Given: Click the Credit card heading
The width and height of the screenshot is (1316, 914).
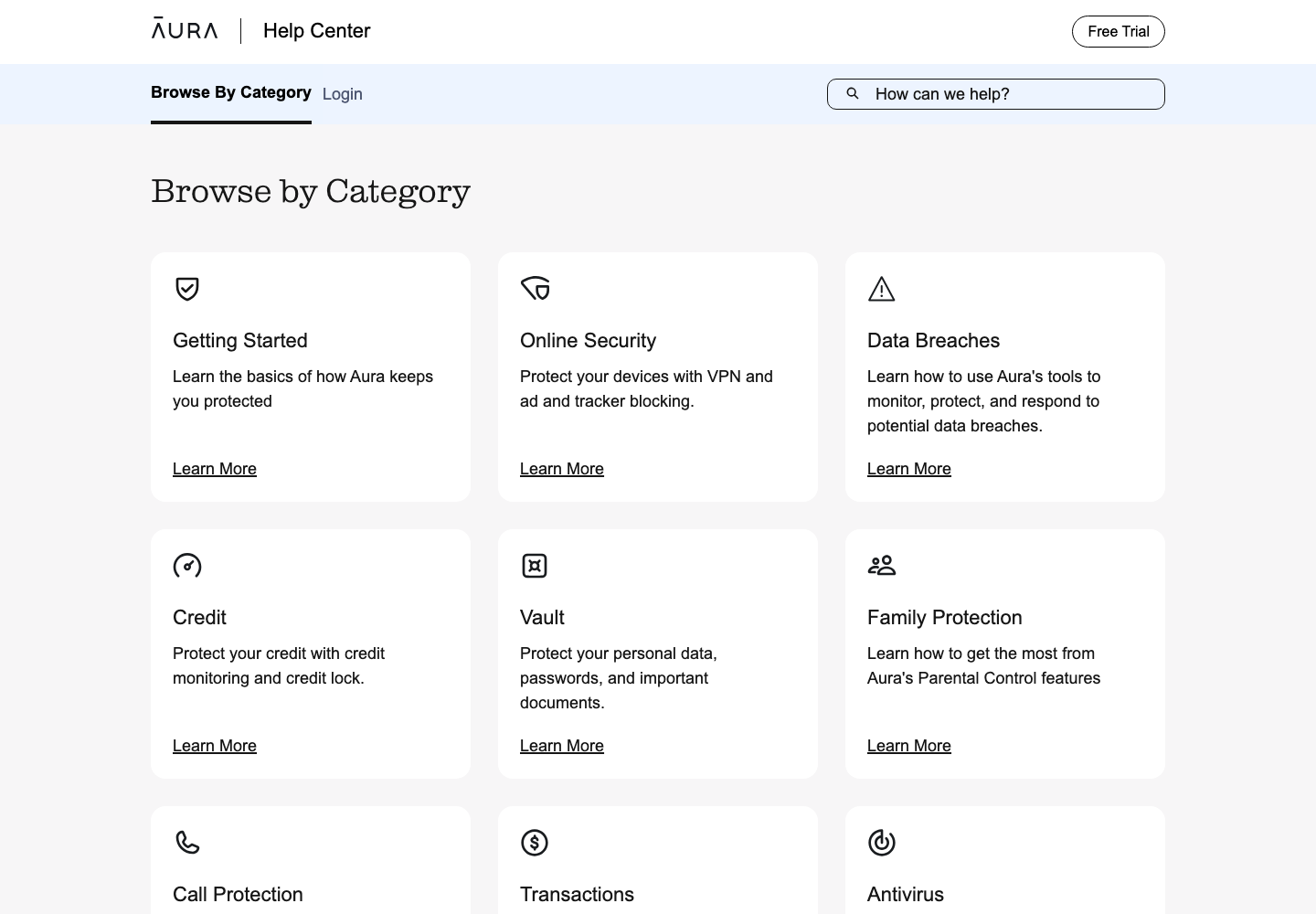Looking at the screenshot, I should [199, 618].
